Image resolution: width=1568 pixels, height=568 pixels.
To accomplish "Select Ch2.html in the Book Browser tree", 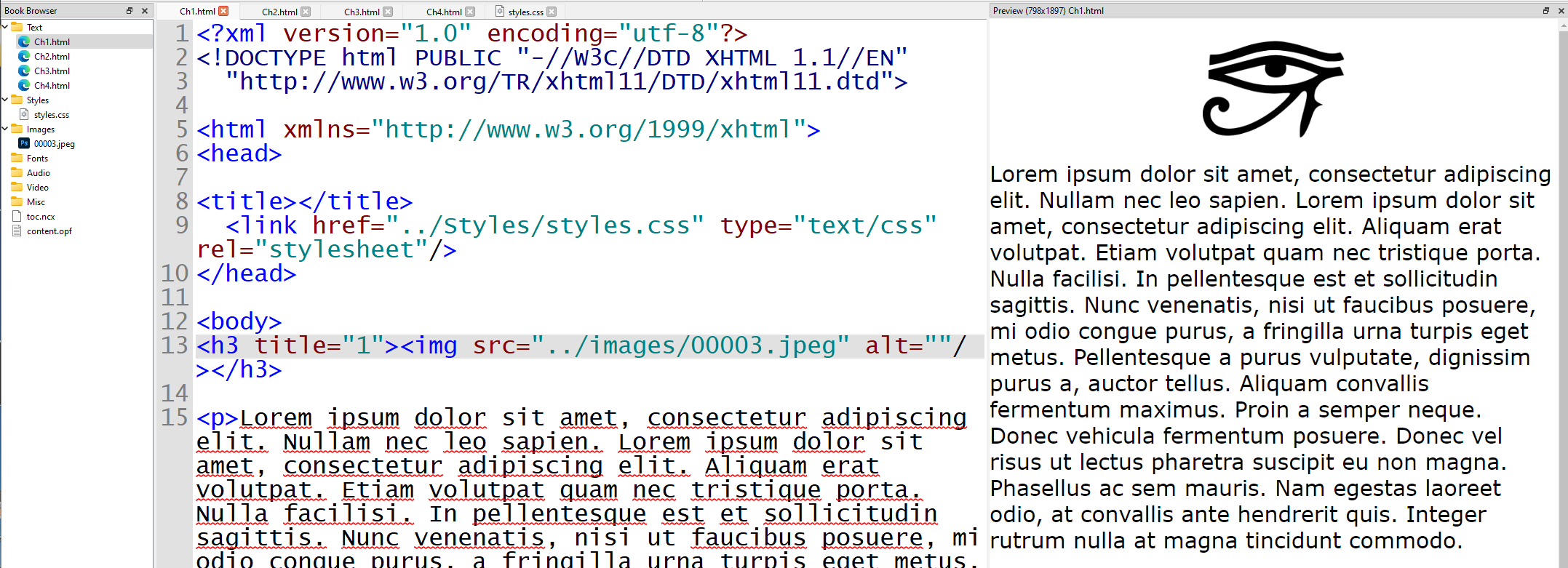I will (52, 56).
